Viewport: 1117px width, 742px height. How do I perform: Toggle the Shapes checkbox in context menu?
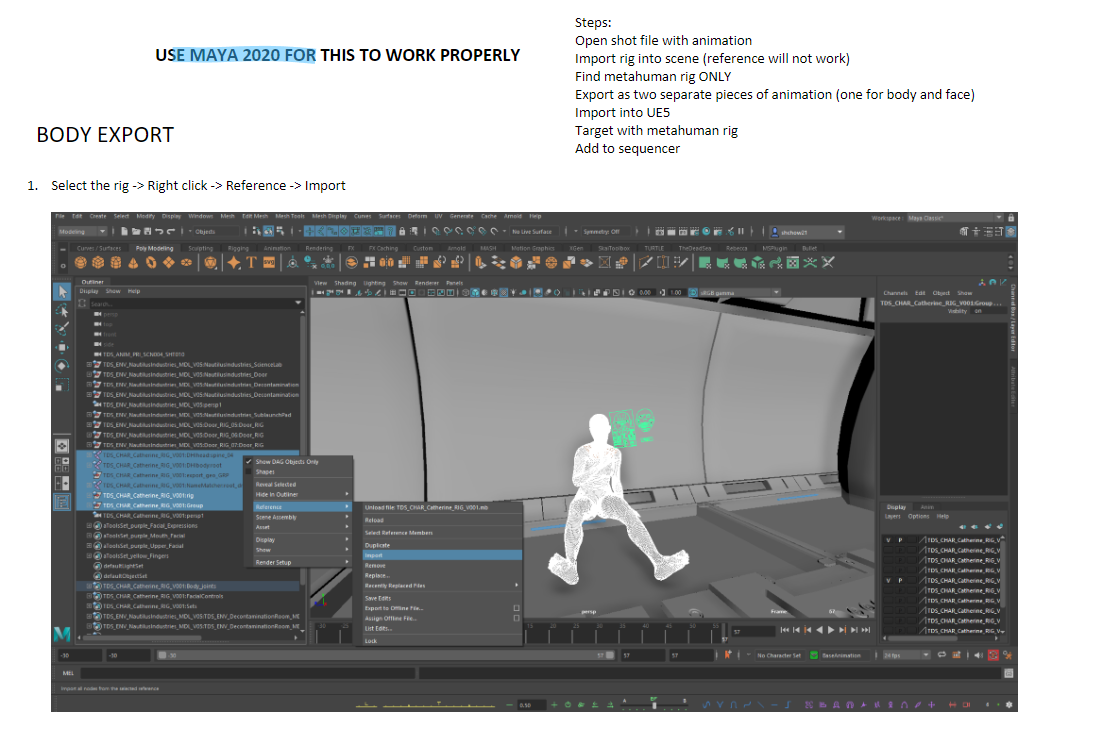tap(249, 471)
